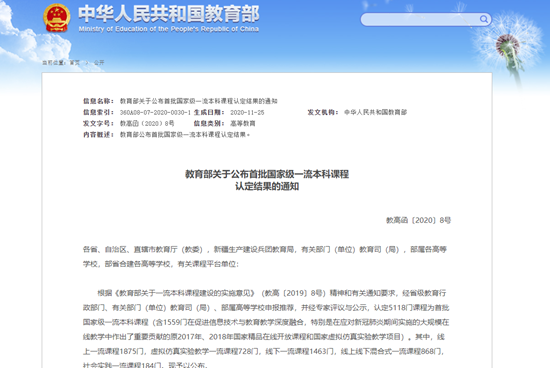Click the Ministry of Education English subtitle
The image size is (550, 368).
click(169, 29)
